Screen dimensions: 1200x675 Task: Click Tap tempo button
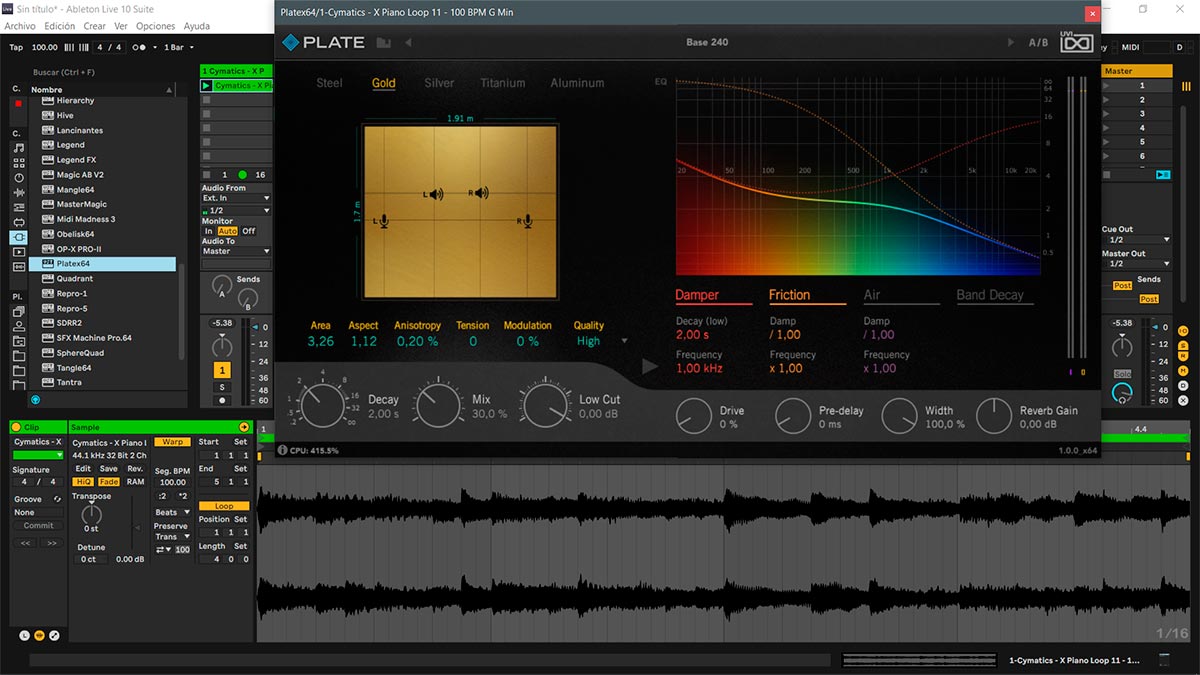point(16,47)
